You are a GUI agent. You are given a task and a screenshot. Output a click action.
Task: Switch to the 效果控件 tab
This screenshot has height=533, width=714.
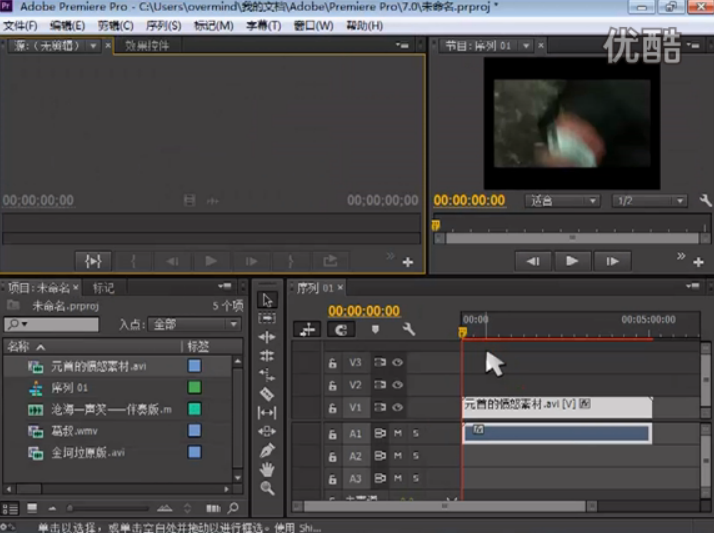pyautogui.click(x=147, y=46)
